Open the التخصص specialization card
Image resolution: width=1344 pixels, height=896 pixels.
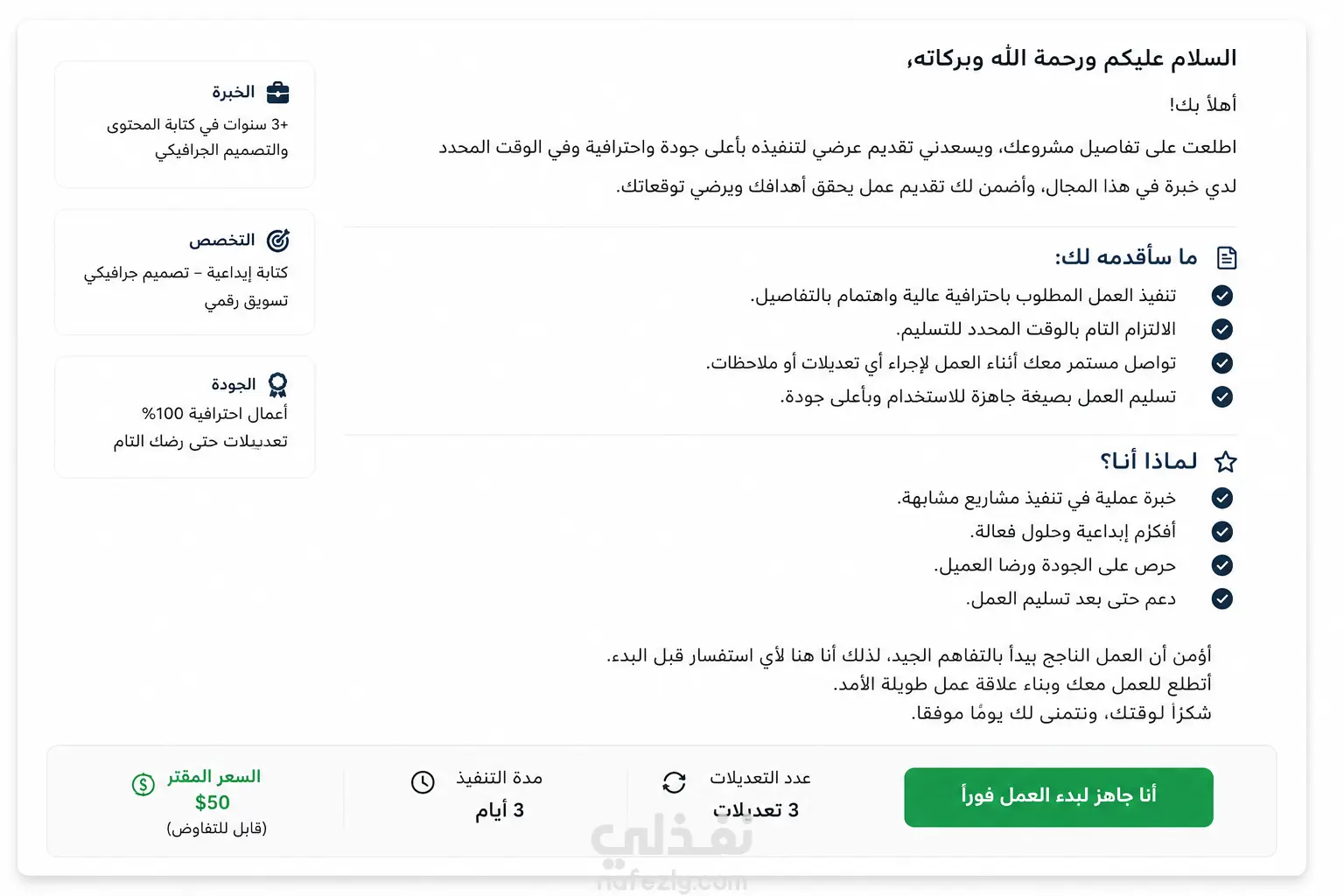[x=185, y=272]
